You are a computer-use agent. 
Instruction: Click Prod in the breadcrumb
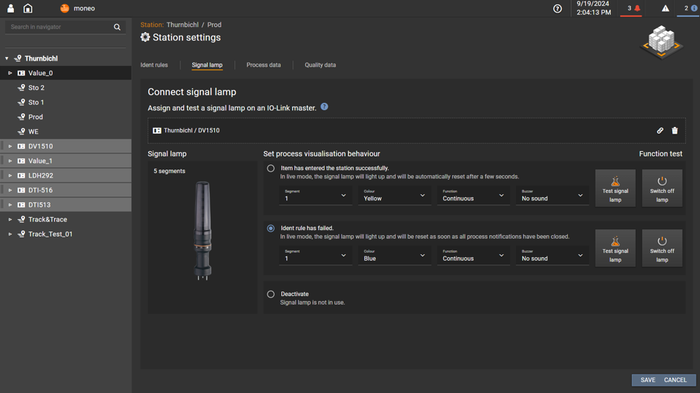coord(214,25)
